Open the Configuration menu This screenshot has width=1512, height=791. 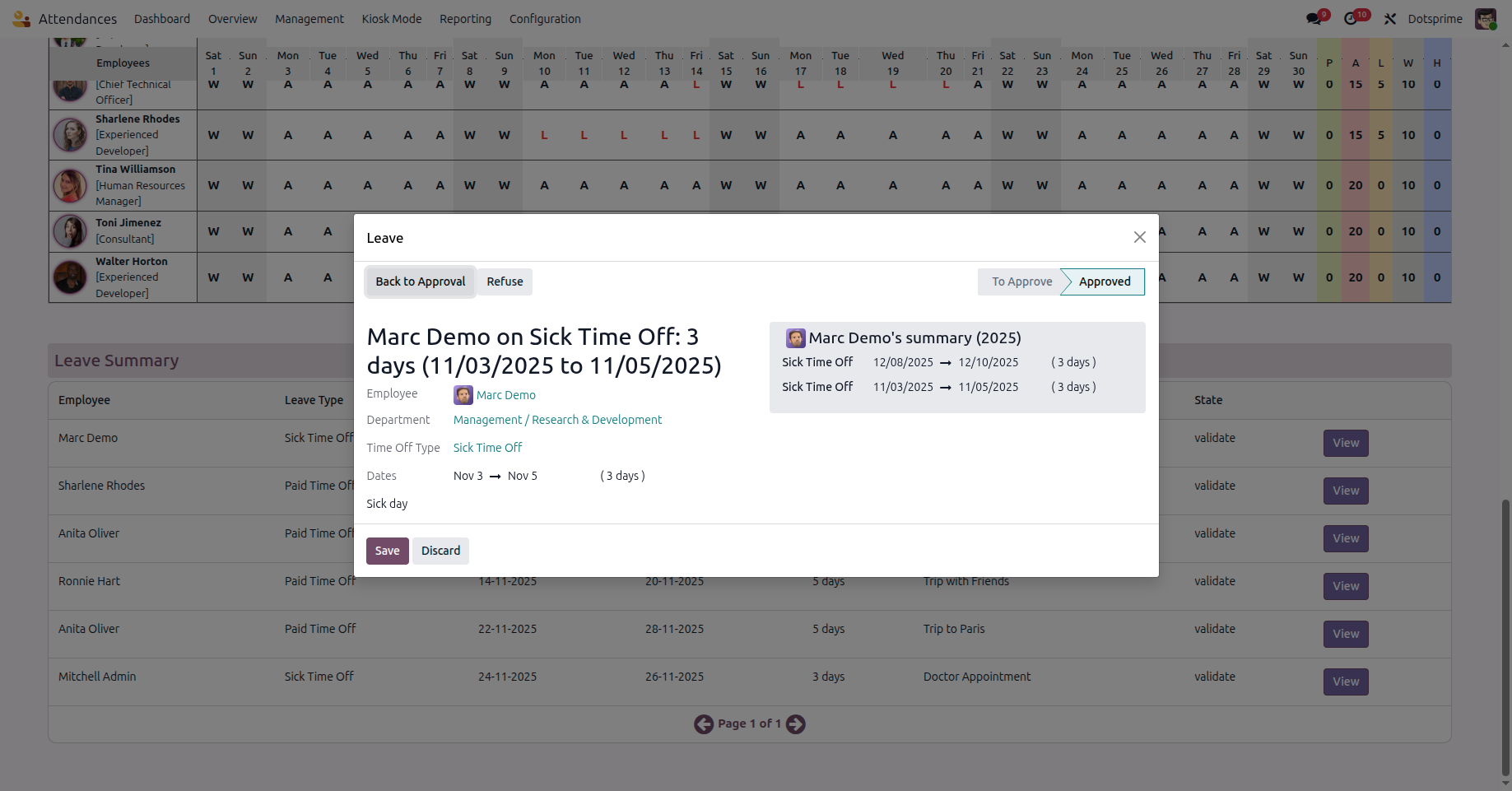(544, 18)
